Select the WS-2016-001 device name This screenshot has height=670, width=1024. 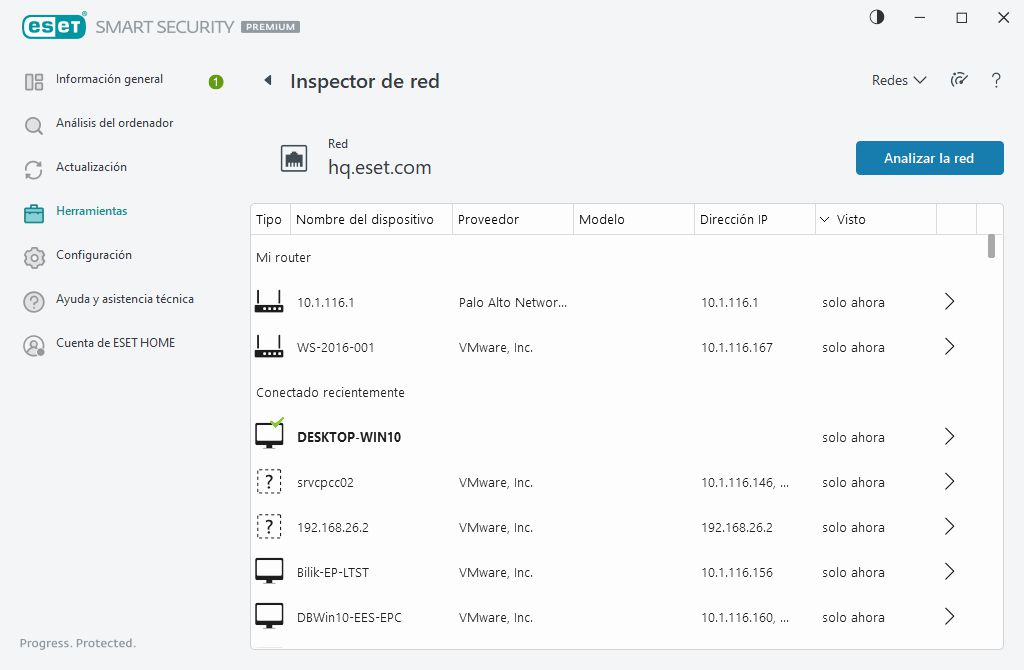click(336, 347)
